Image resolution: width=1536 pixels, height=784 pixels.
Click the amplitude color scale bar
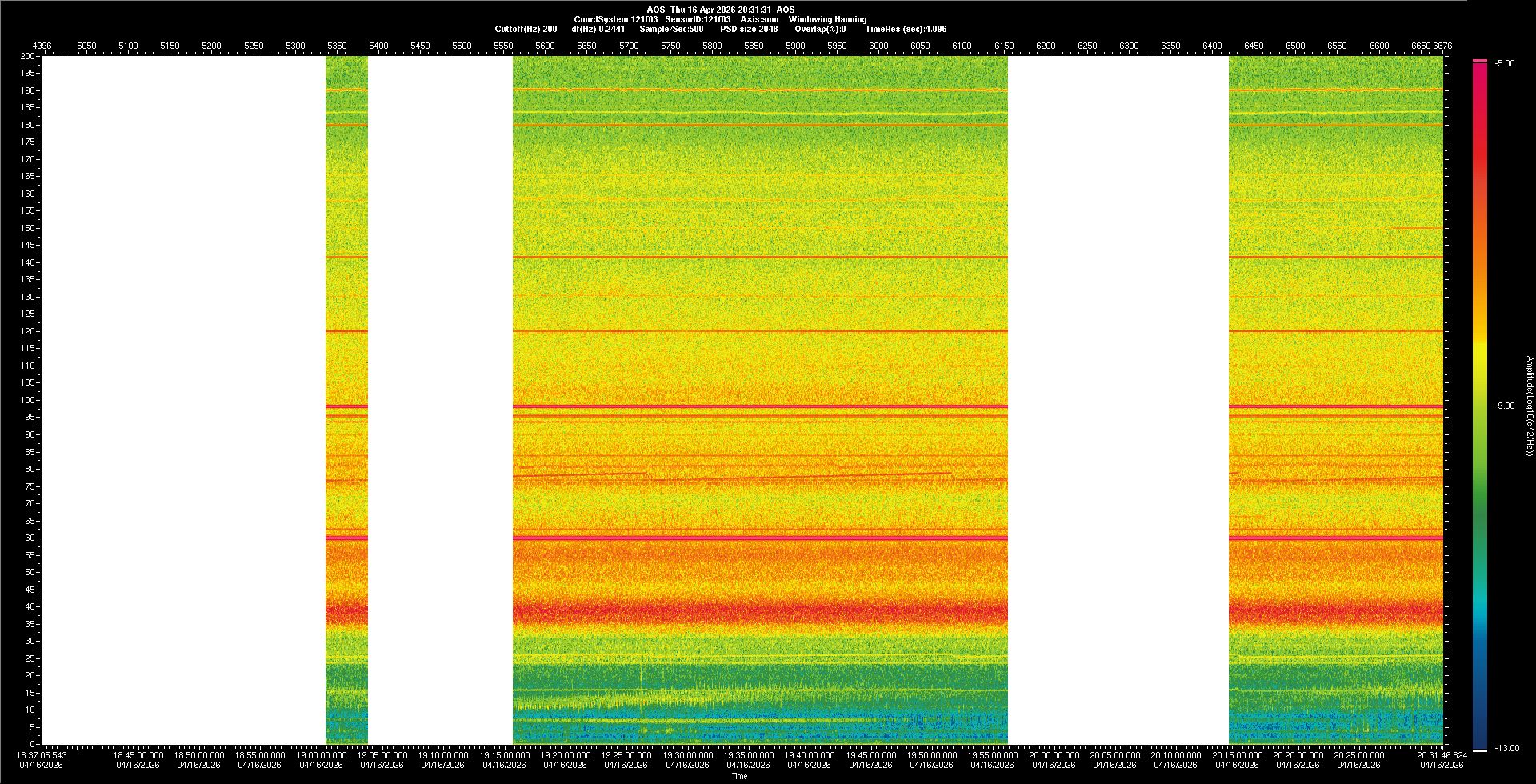[x=1480, y=406]
